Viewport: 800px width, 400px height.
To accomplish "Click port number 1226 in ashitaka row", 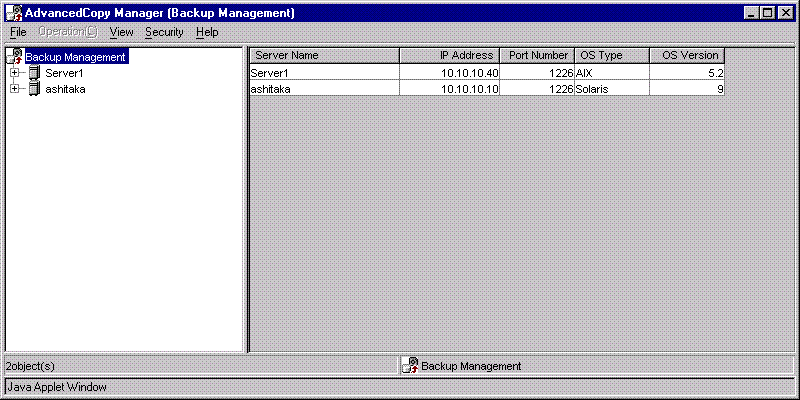I will click(537, 89).
